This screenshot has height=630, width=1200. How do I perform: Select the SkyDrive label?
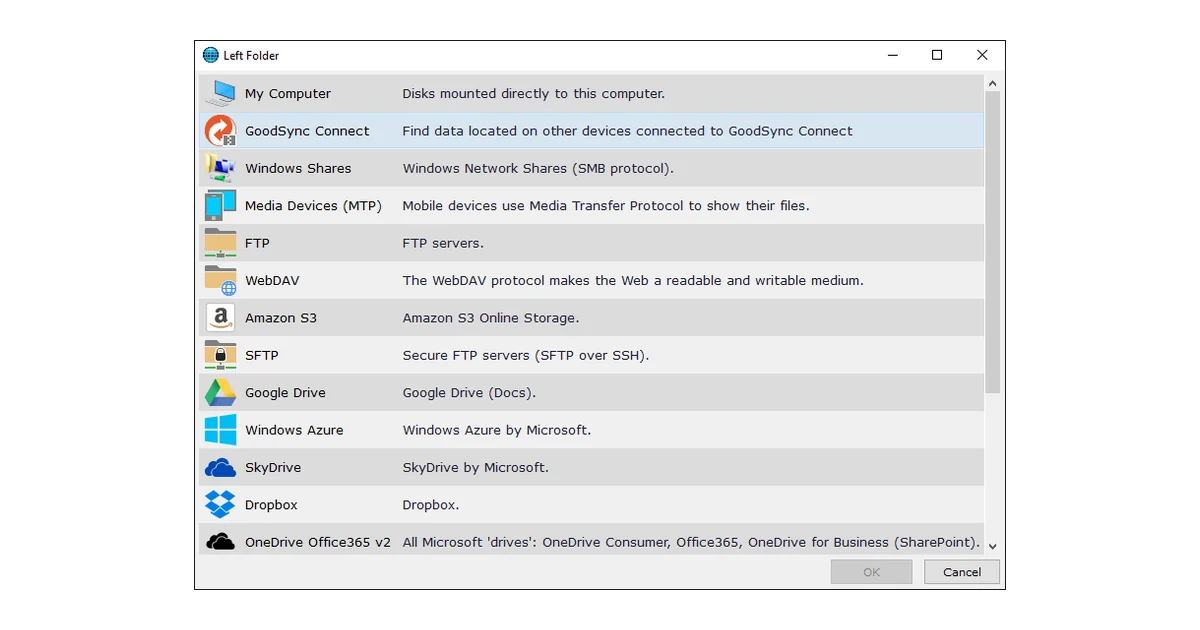[273, 468]
